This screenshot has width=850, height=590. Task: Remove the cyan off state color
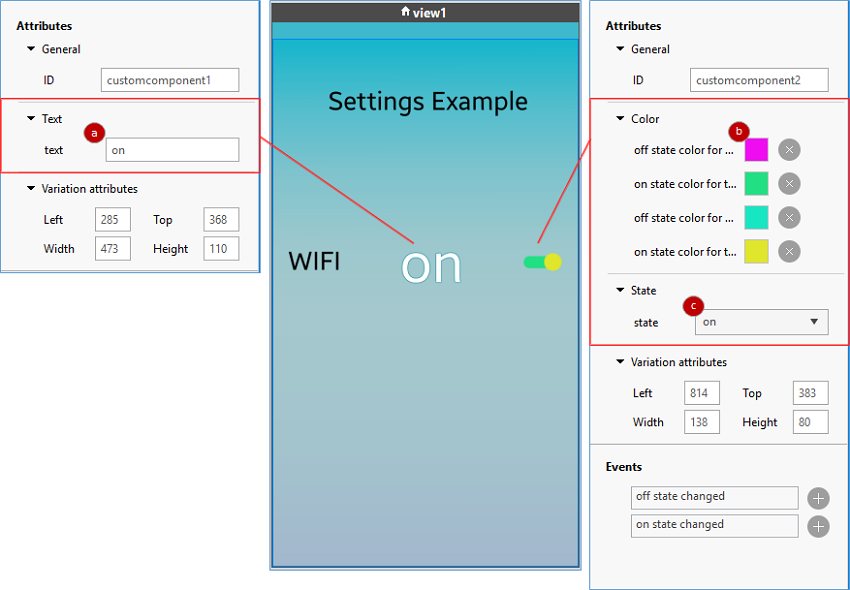click(x=789, y=217)
